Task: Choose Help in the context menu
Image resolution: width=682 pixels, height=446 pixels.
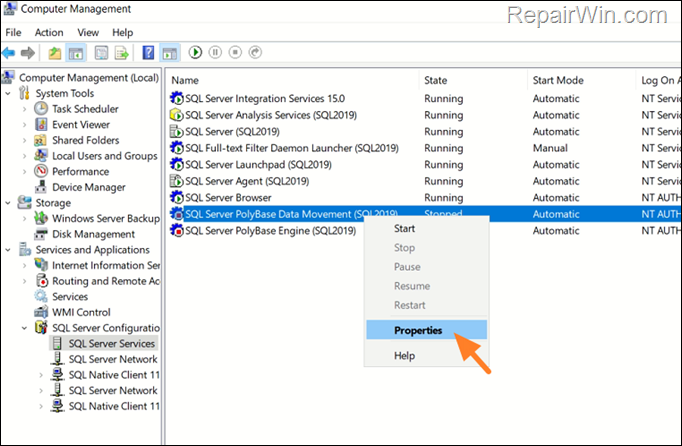Action: tap(426, 355)
